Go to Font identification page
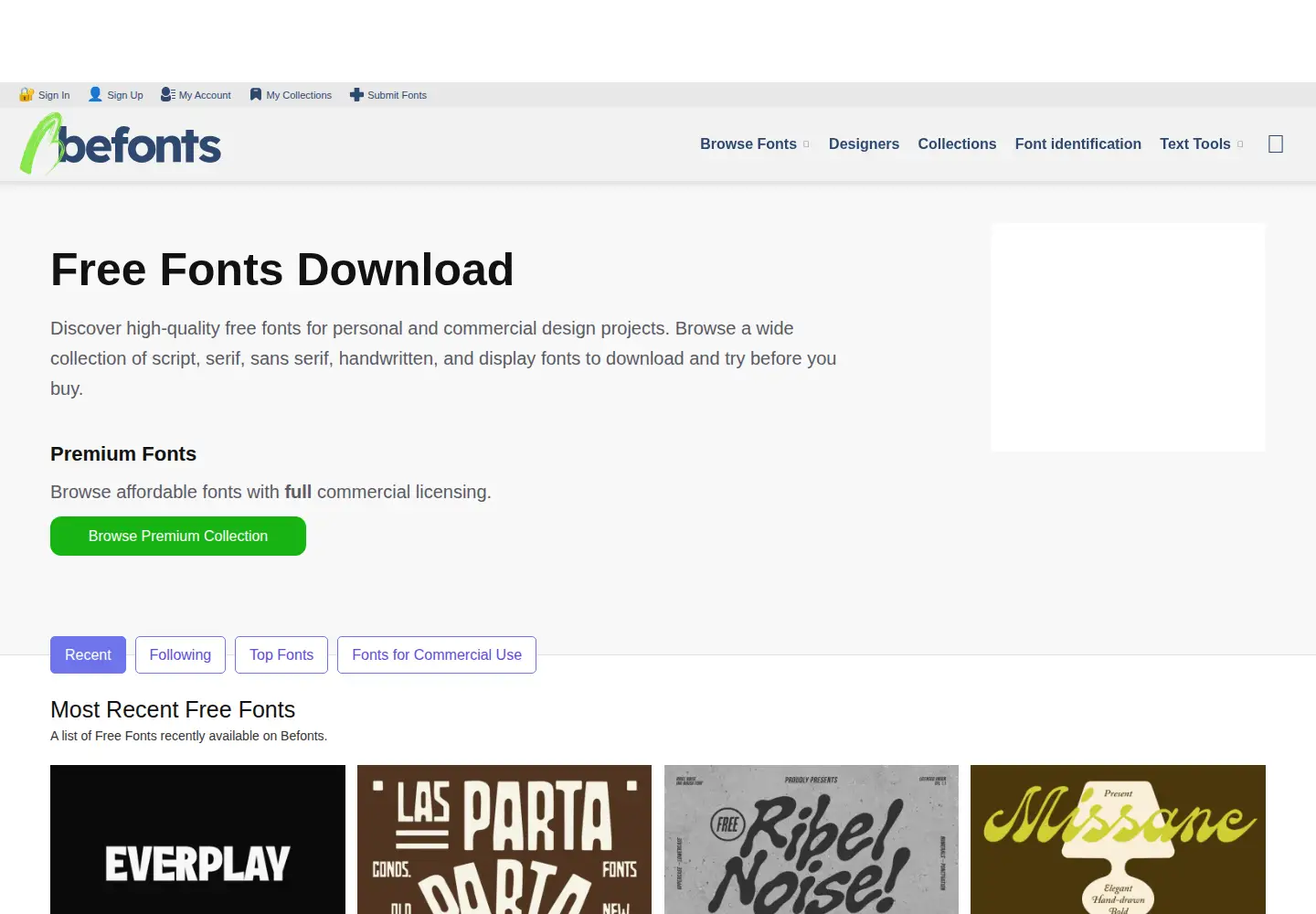Screen dimensions: 1316x914 click(1077, 144)
